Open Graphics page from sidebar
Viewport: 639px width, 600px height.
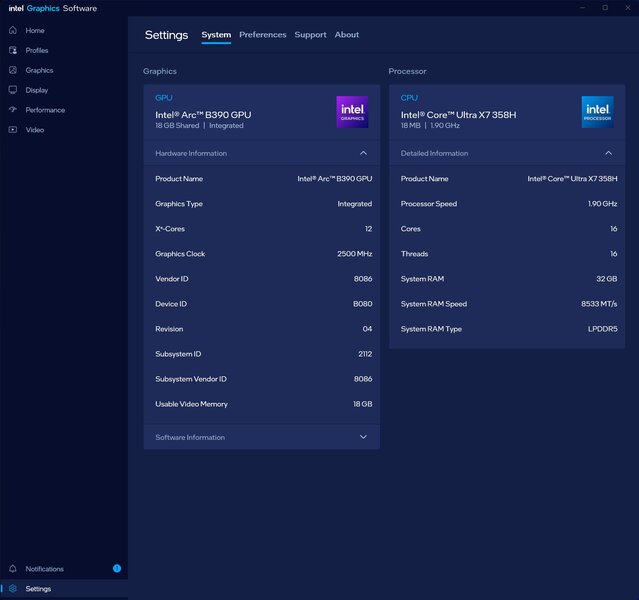pos(39,71)
